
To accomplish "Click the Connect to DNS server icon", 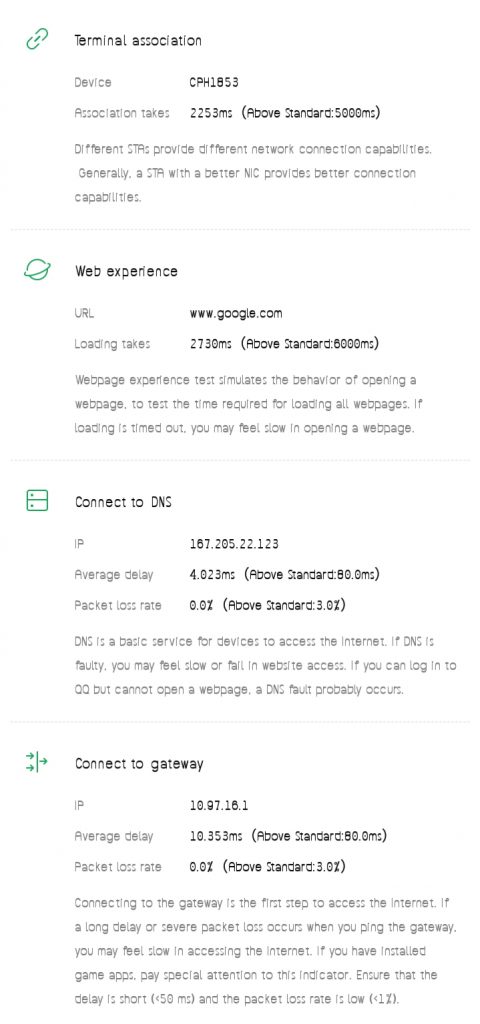I will [37, 501].
